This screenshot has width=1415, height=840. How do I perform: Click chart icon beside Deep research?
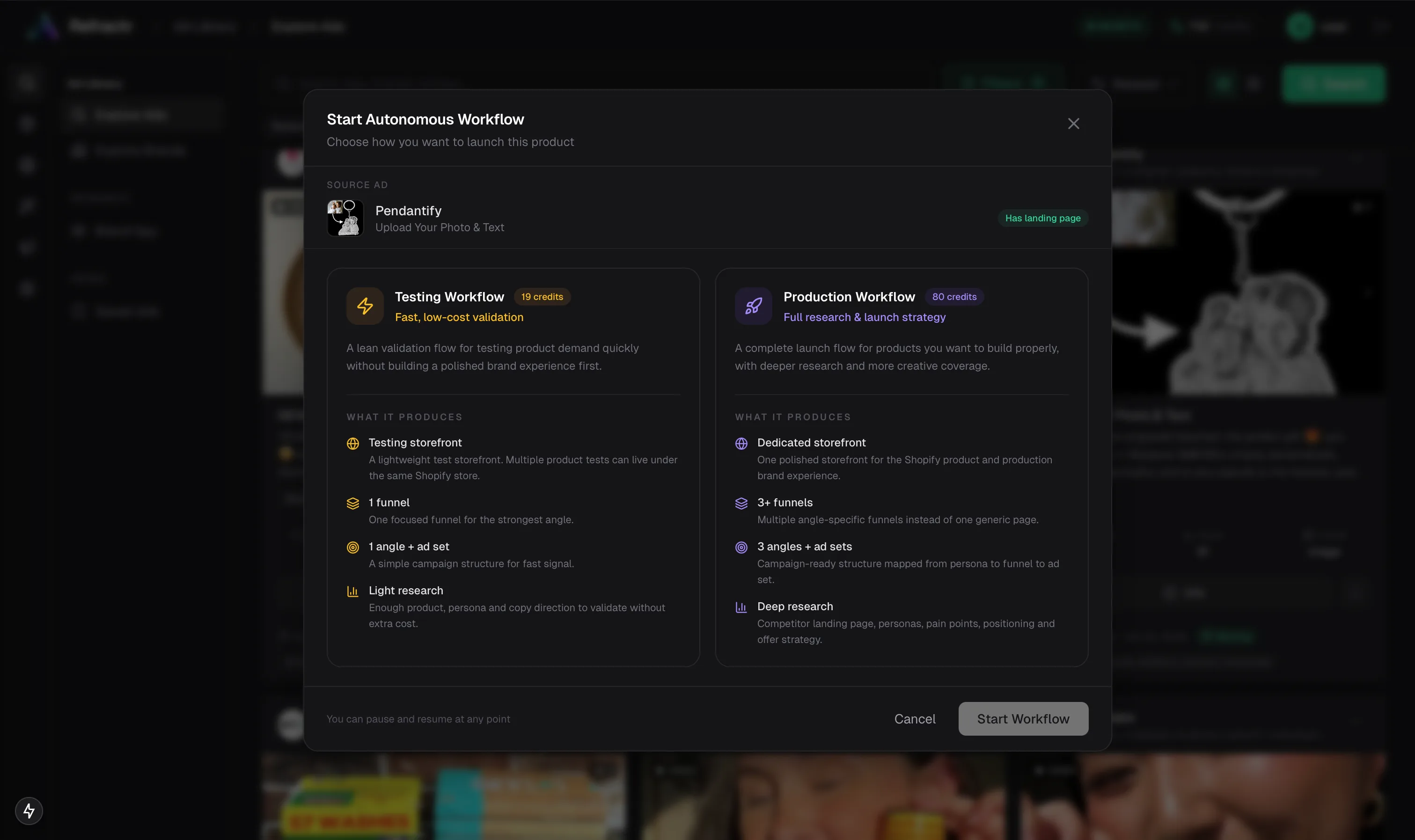[x=741, y=607]
